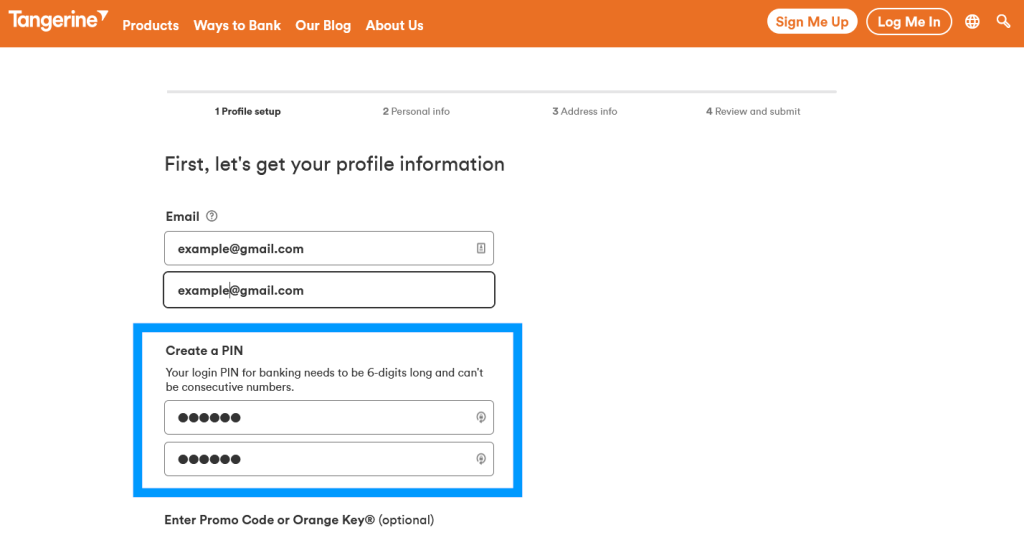The height and width of the screenshot is (535, 1024).
Task: Focus the first Create a PIN field
Action: tap(320, 418)
